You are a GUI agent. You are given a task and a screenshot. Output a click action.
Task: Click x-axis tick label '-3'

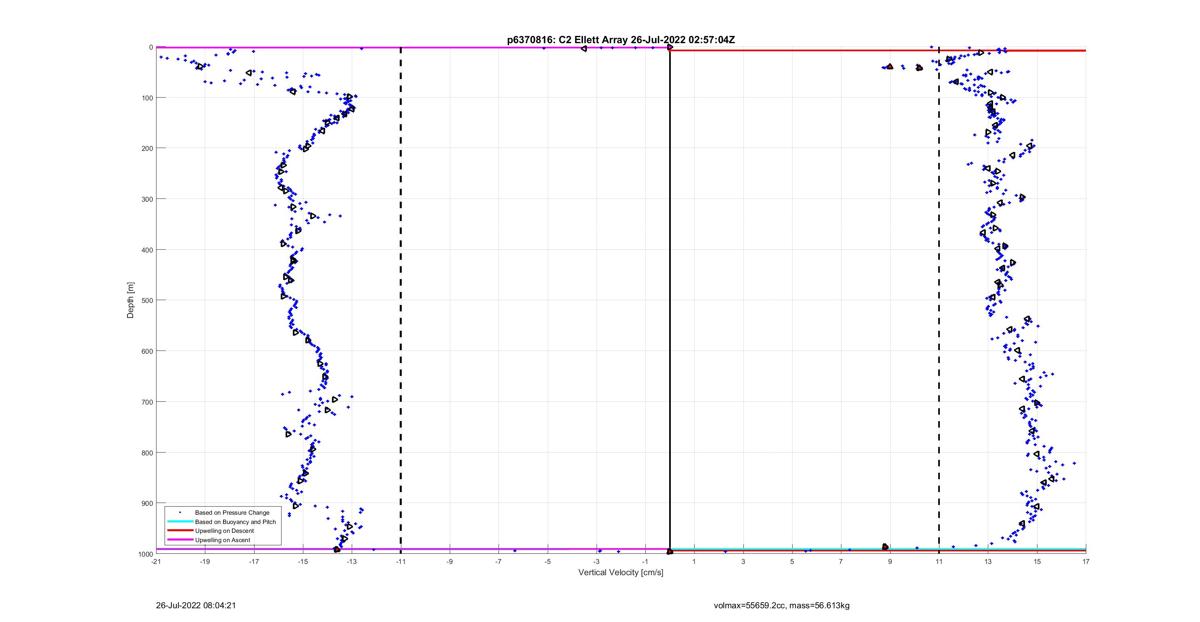tap(597, 561)
